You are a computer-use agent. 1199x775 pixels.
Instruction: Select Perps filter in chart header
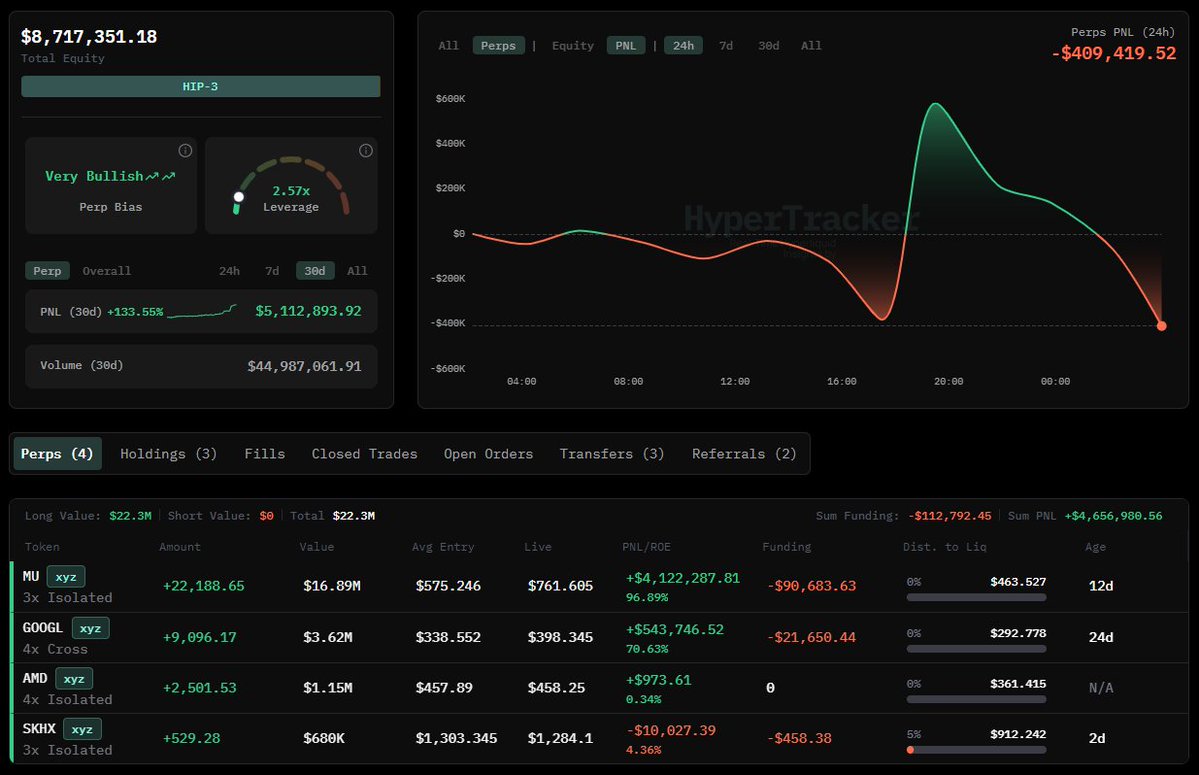[499, 46]
